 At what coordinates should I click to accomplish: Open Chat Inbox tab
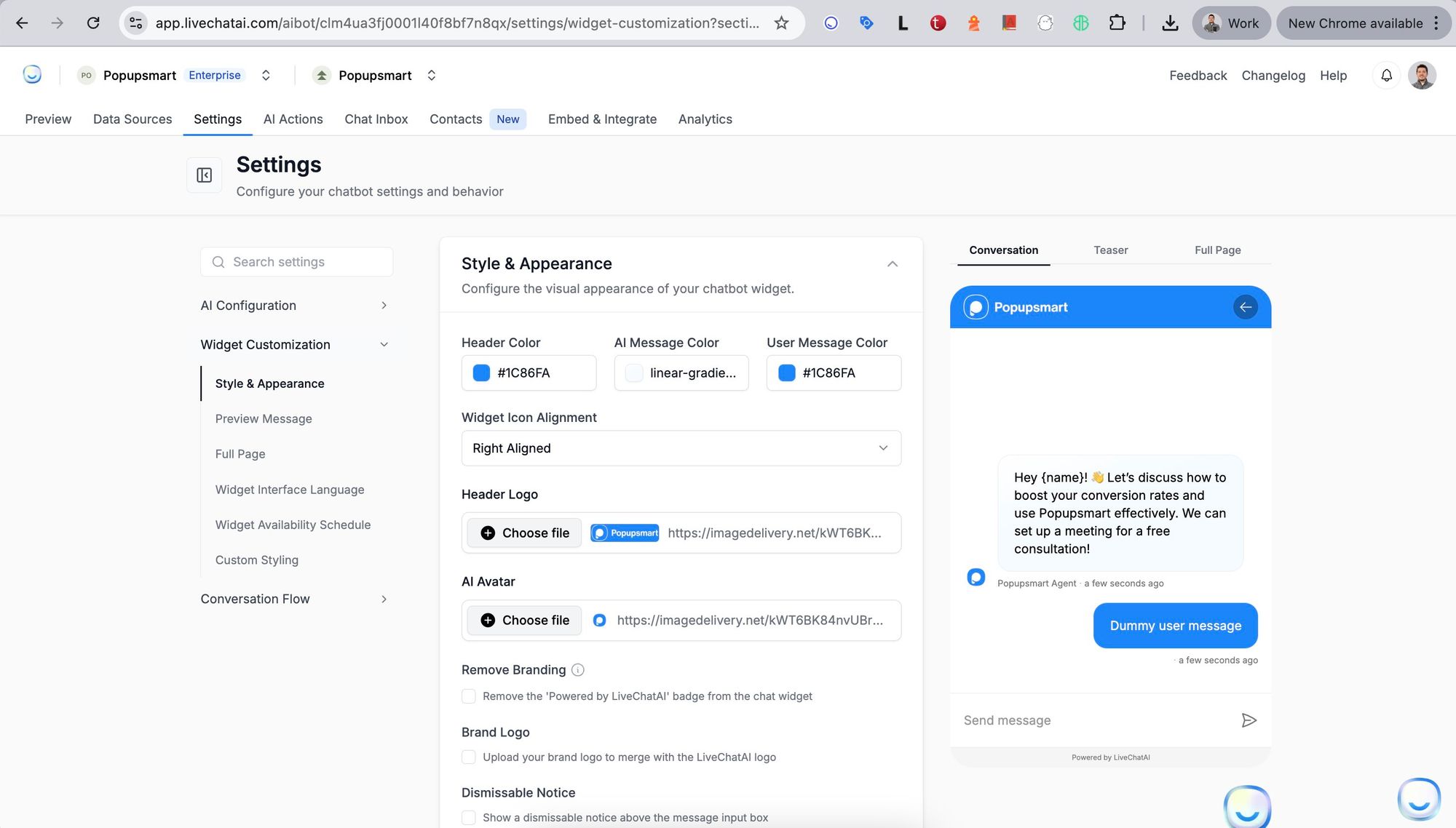coord(376,119)
